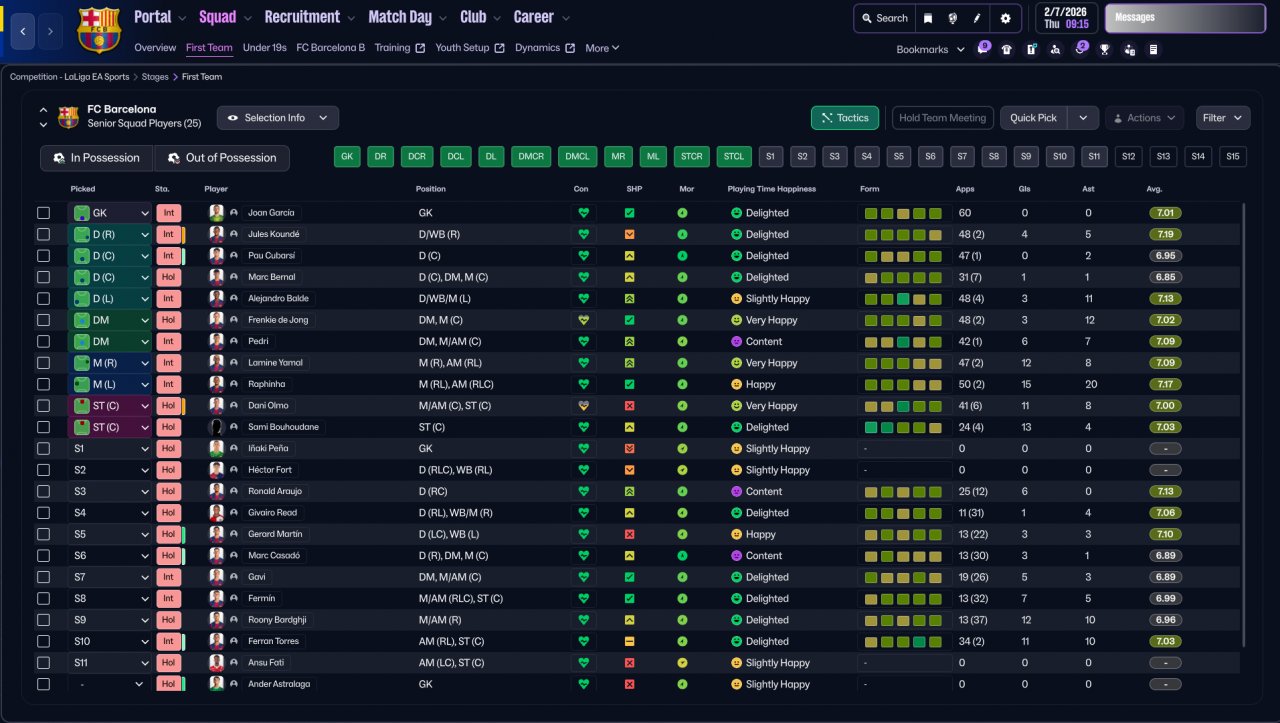
Task: Click the pitch role icon in GK picked cell
Action: pyautogui.click(x=81, y=213)
